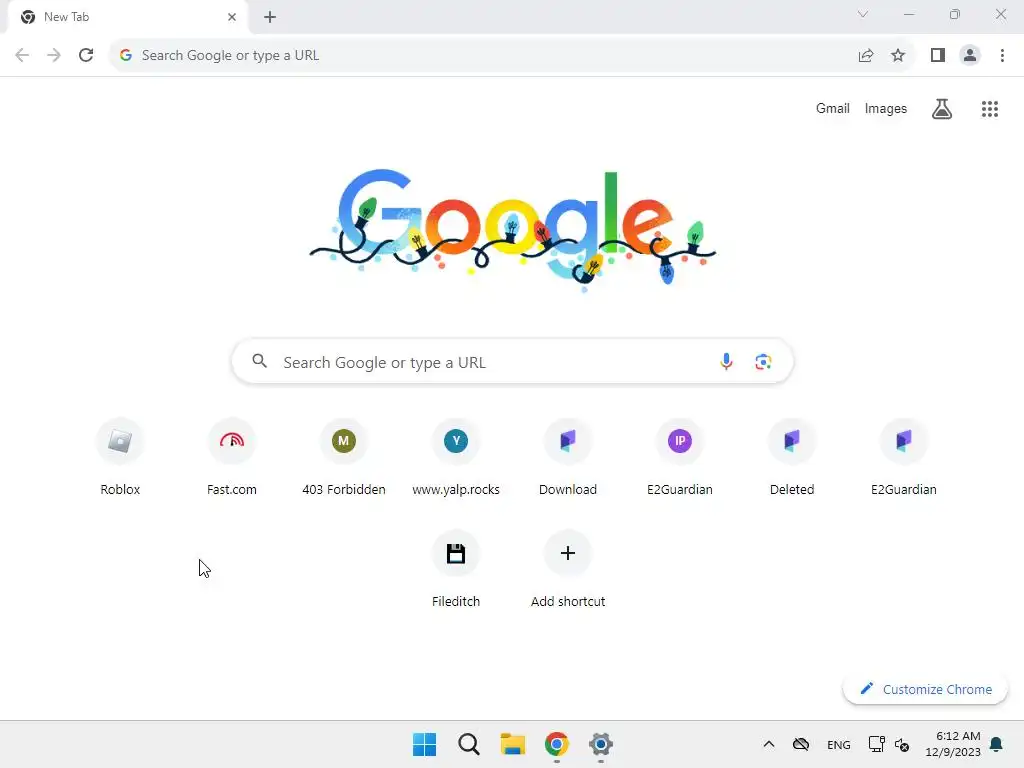Open Windows taskbar search

469,744
